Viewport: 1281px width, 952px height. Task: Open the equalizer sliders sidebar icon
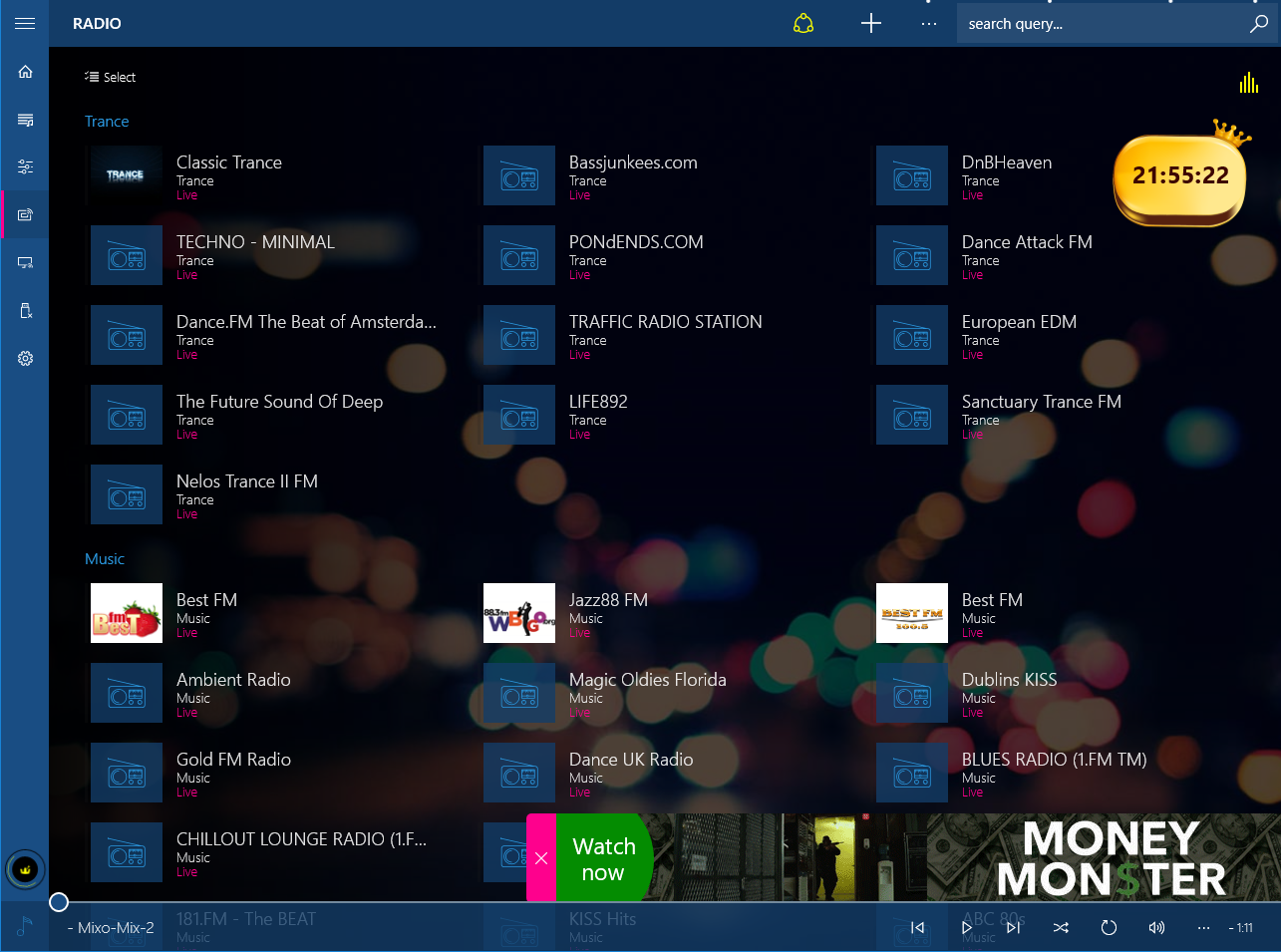[25, 167]
